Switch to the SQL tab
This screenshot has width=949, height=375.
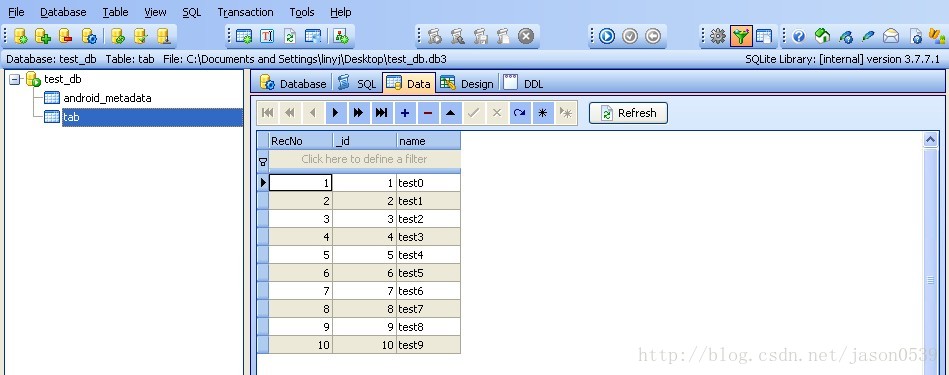358,83
